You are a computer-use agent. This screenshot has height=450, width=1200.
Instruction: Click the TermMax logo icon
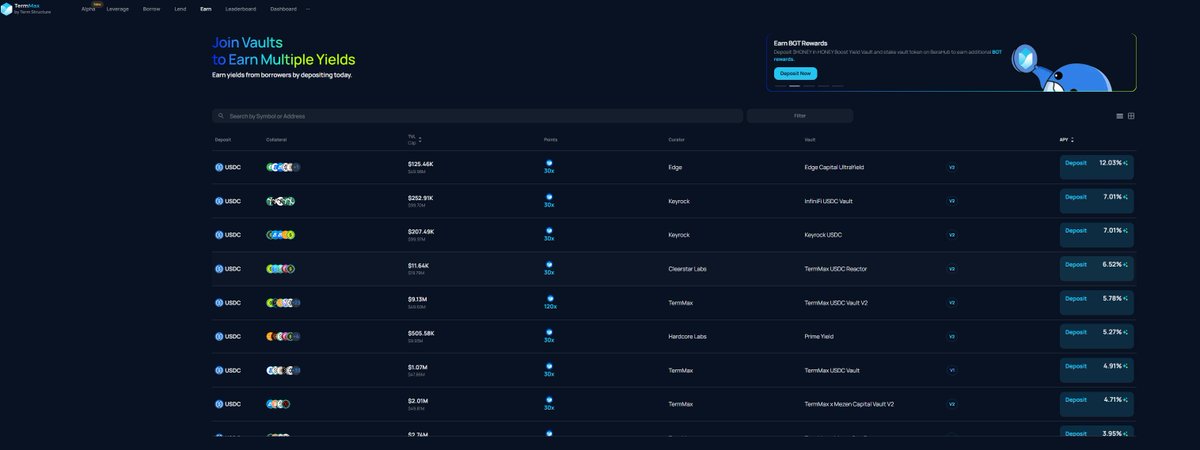(x=7, y=9)
